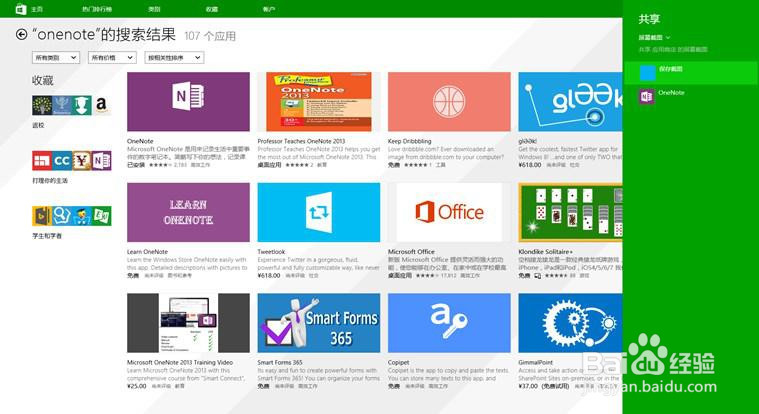Open the 类别 categories tab
Screen dimensions: 759x414
pyautogui.click(x=154, y=10)
